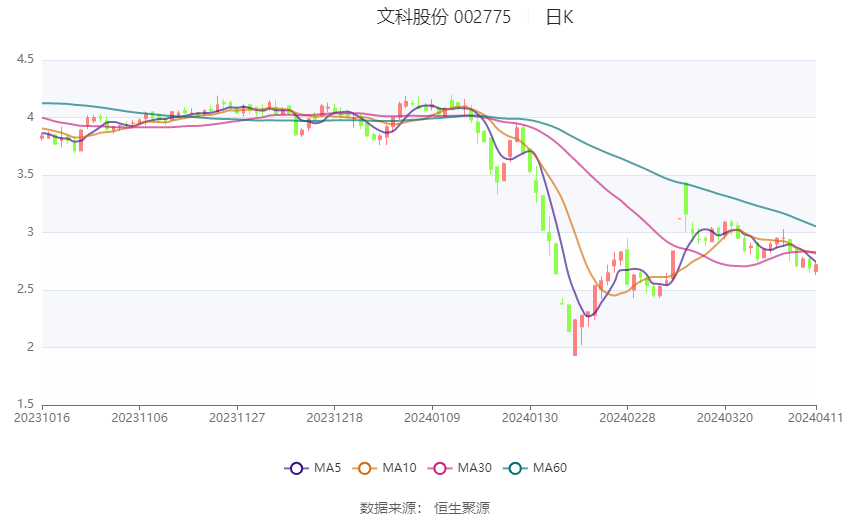Select the 日K period label
Viewport: 850px width, 516px height.
click(559, 17)
